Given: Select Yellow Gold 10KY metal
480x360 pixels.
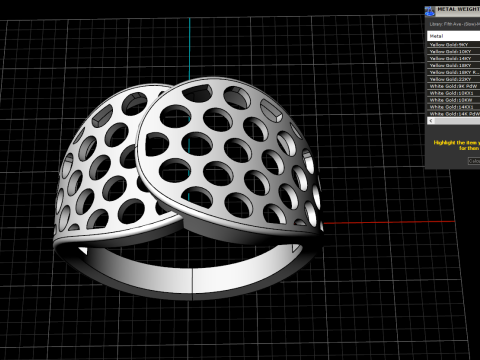Looking at the screenshot, I should pyautogui.click(x=454, y=52).
